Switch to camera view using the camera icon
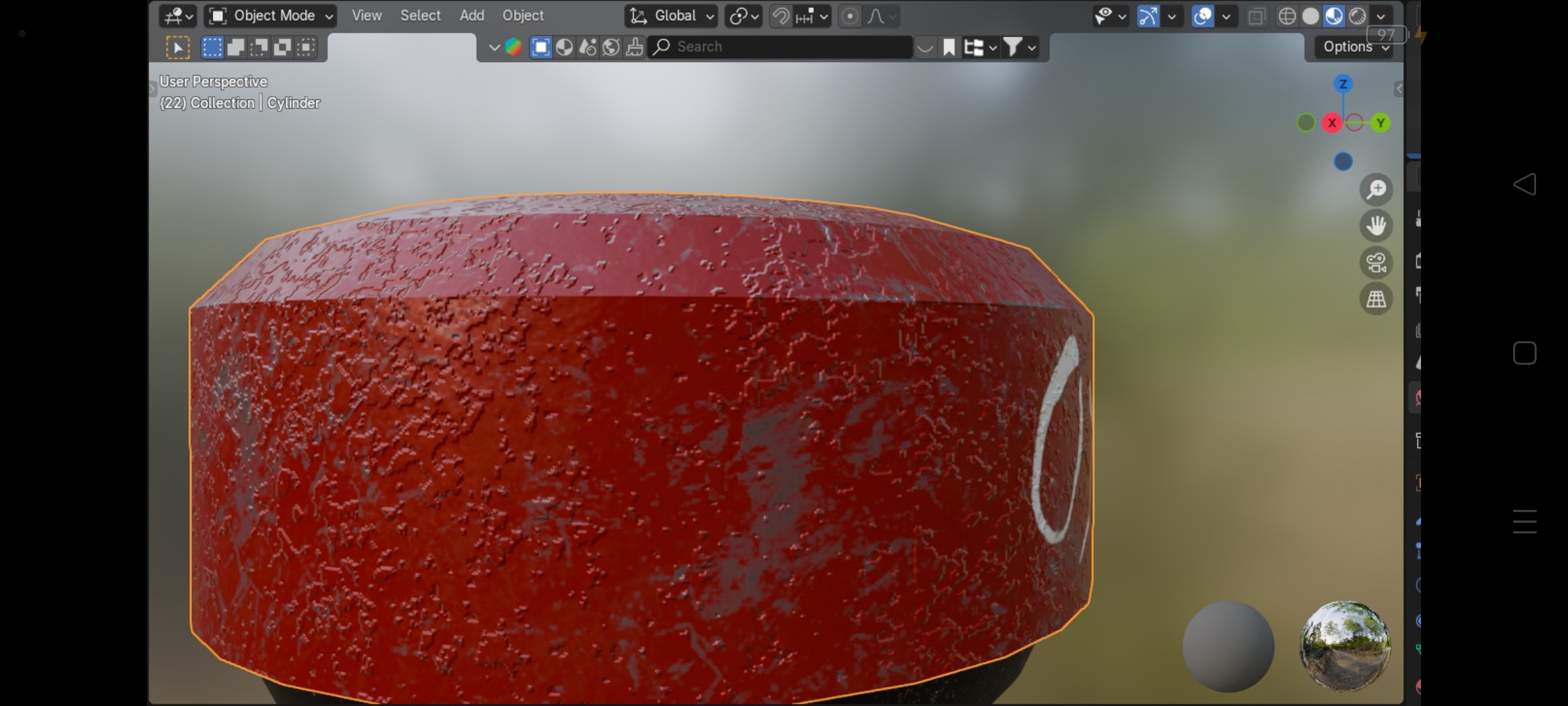The image size is (1568, 706). 1377,262
